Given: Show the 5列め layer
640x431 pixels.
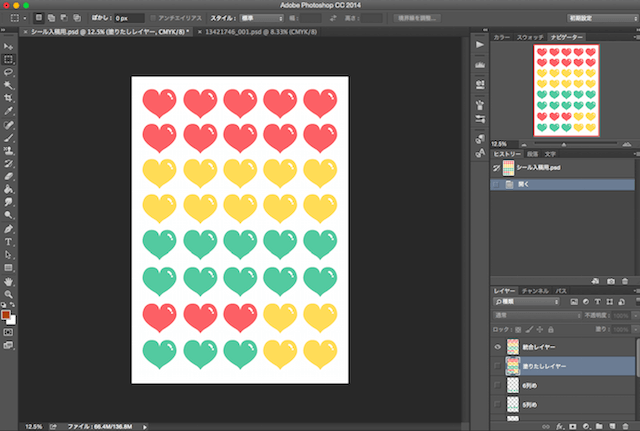Looking at the screenshot, I should tap(497, 404).
